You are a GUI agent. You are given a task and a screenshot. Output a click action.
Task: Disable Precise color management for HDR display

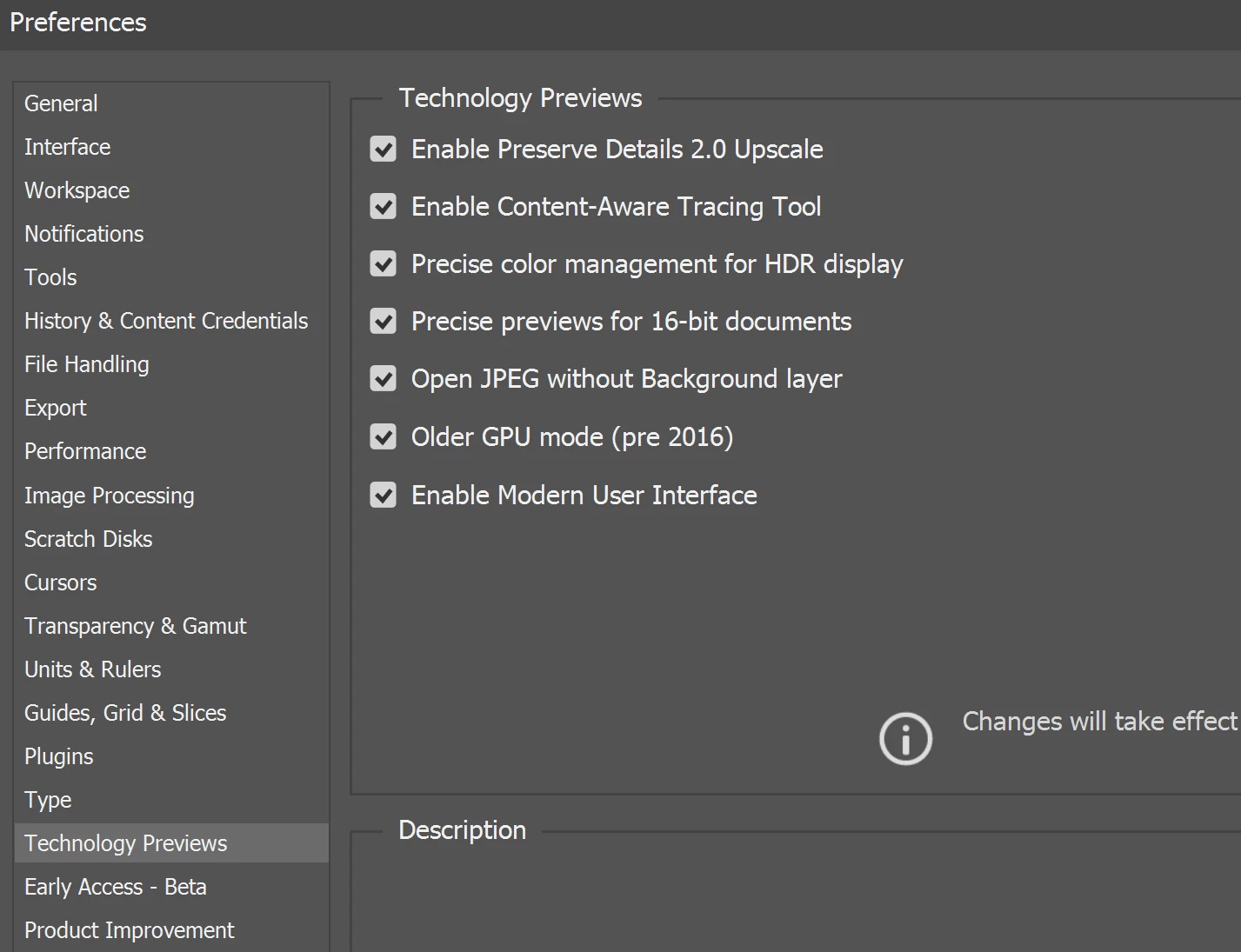(x=383, y=264)
